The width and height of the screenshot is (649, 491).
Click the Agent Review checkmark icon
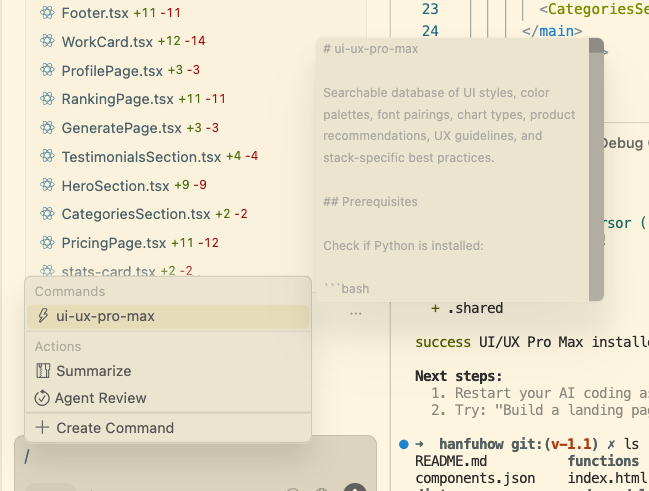[42, 398]
